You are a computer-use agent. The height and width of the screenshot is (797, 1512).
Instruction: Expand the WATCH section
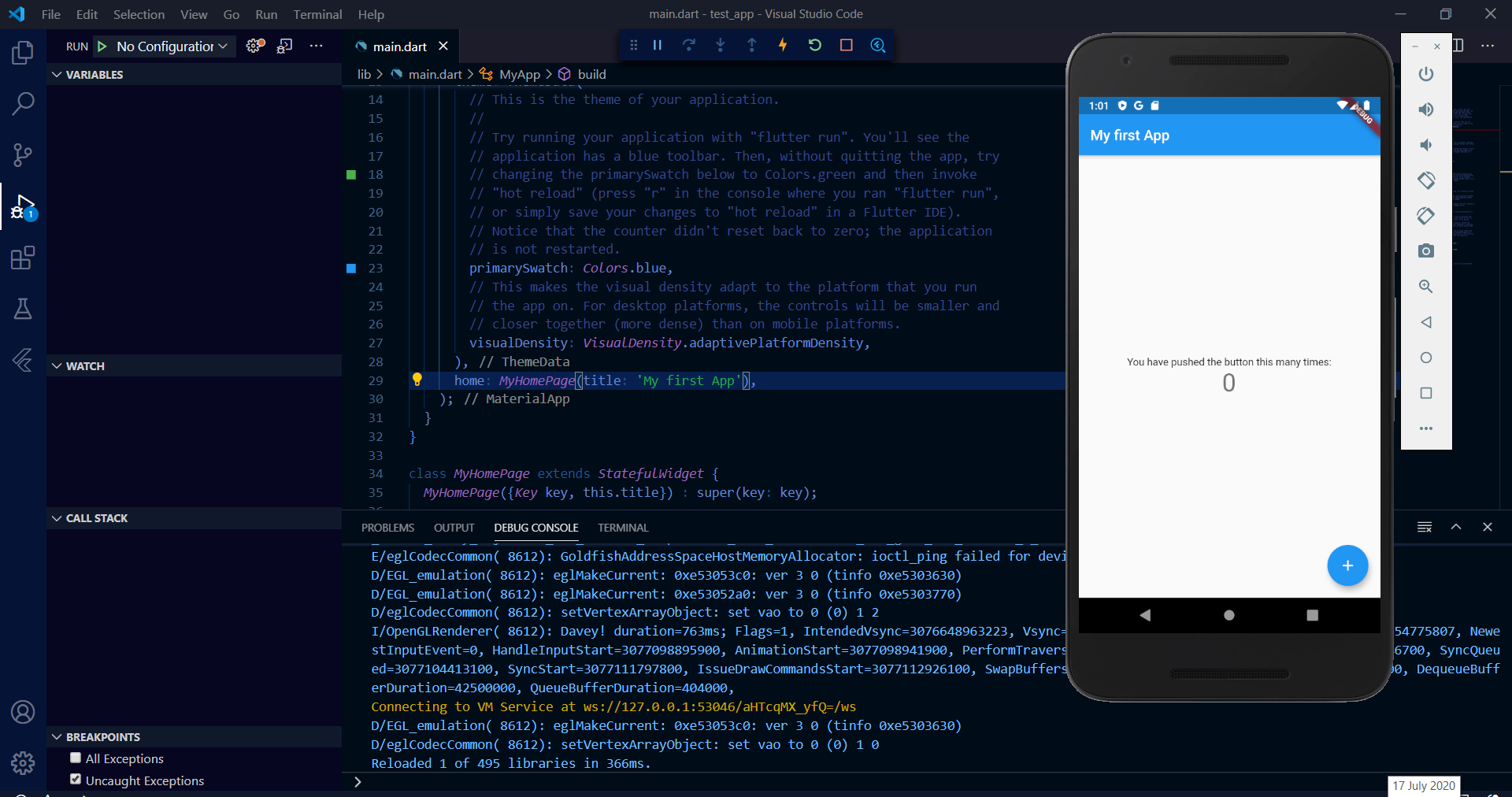coord(56,365)
